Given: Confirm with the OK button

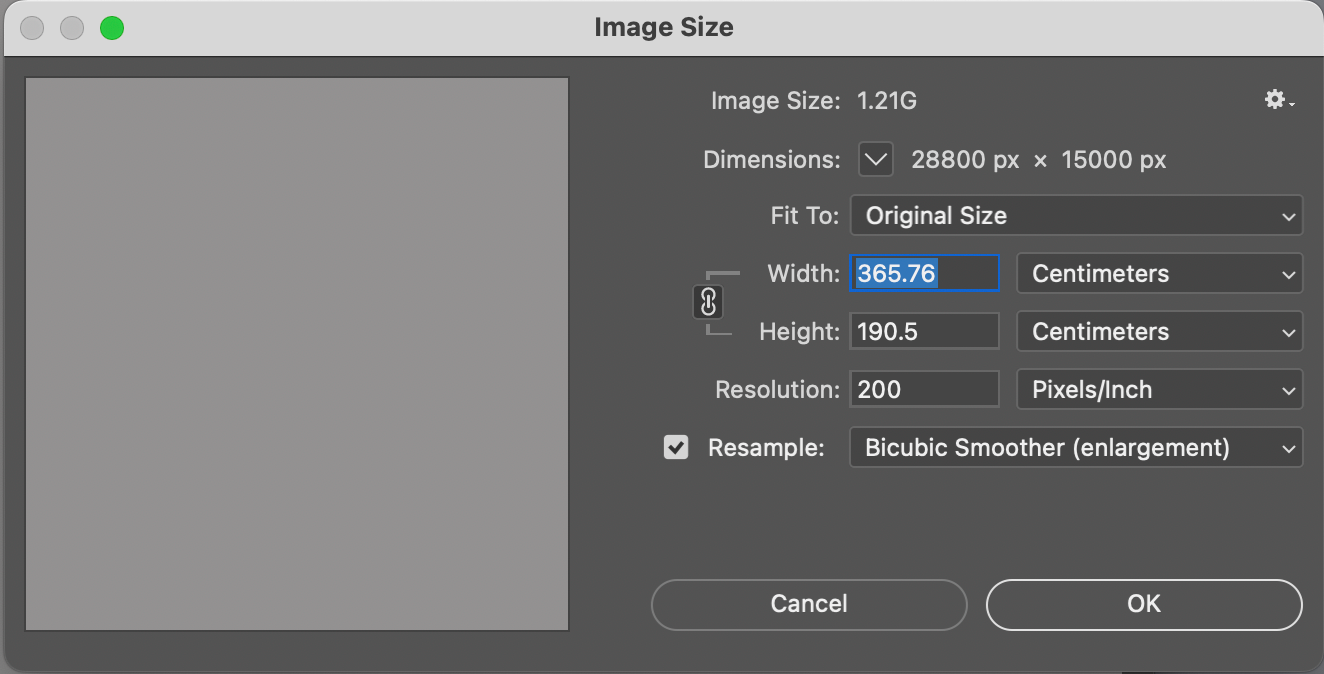Looking at the screenshot, I should (1144, 604).
